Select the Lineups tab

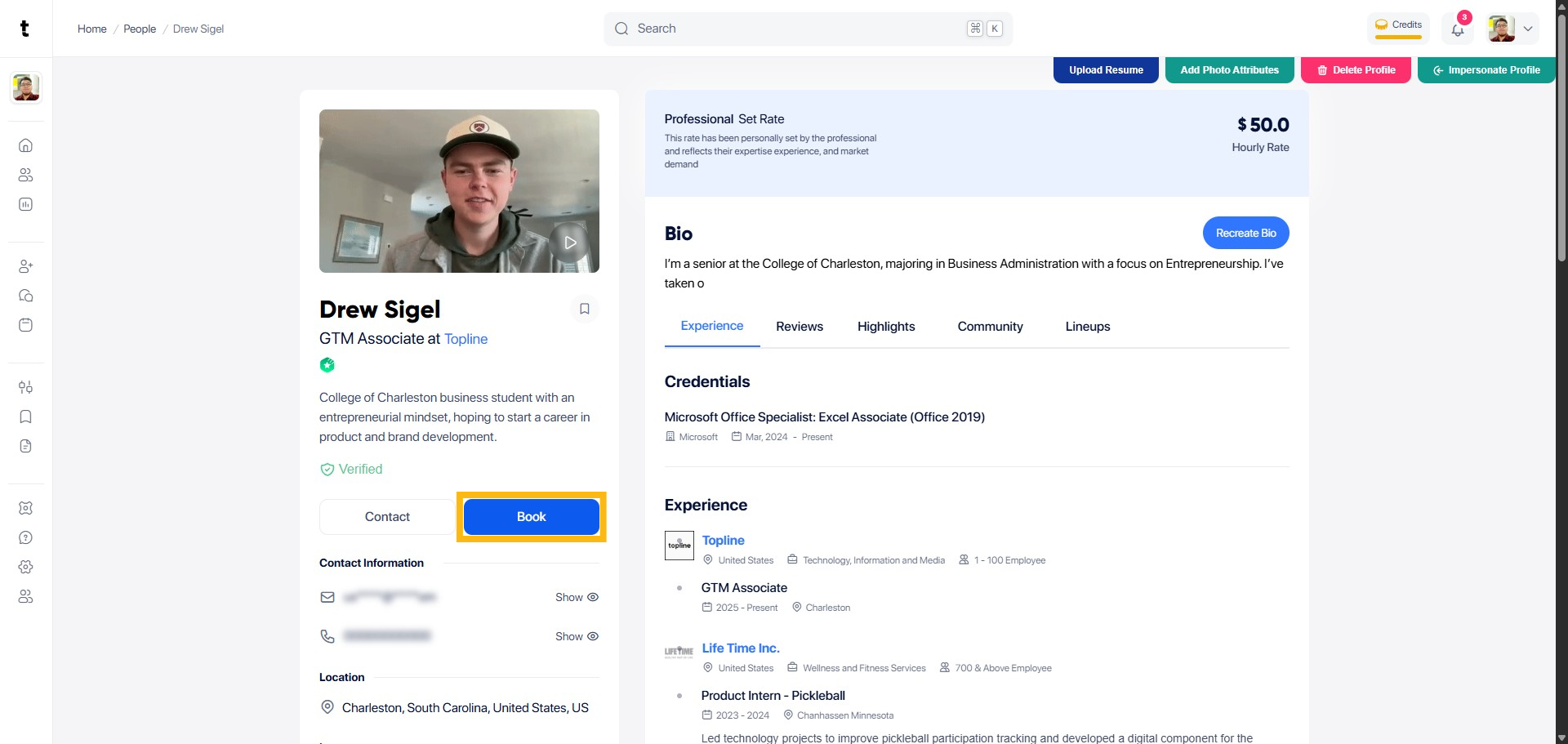1087,327
